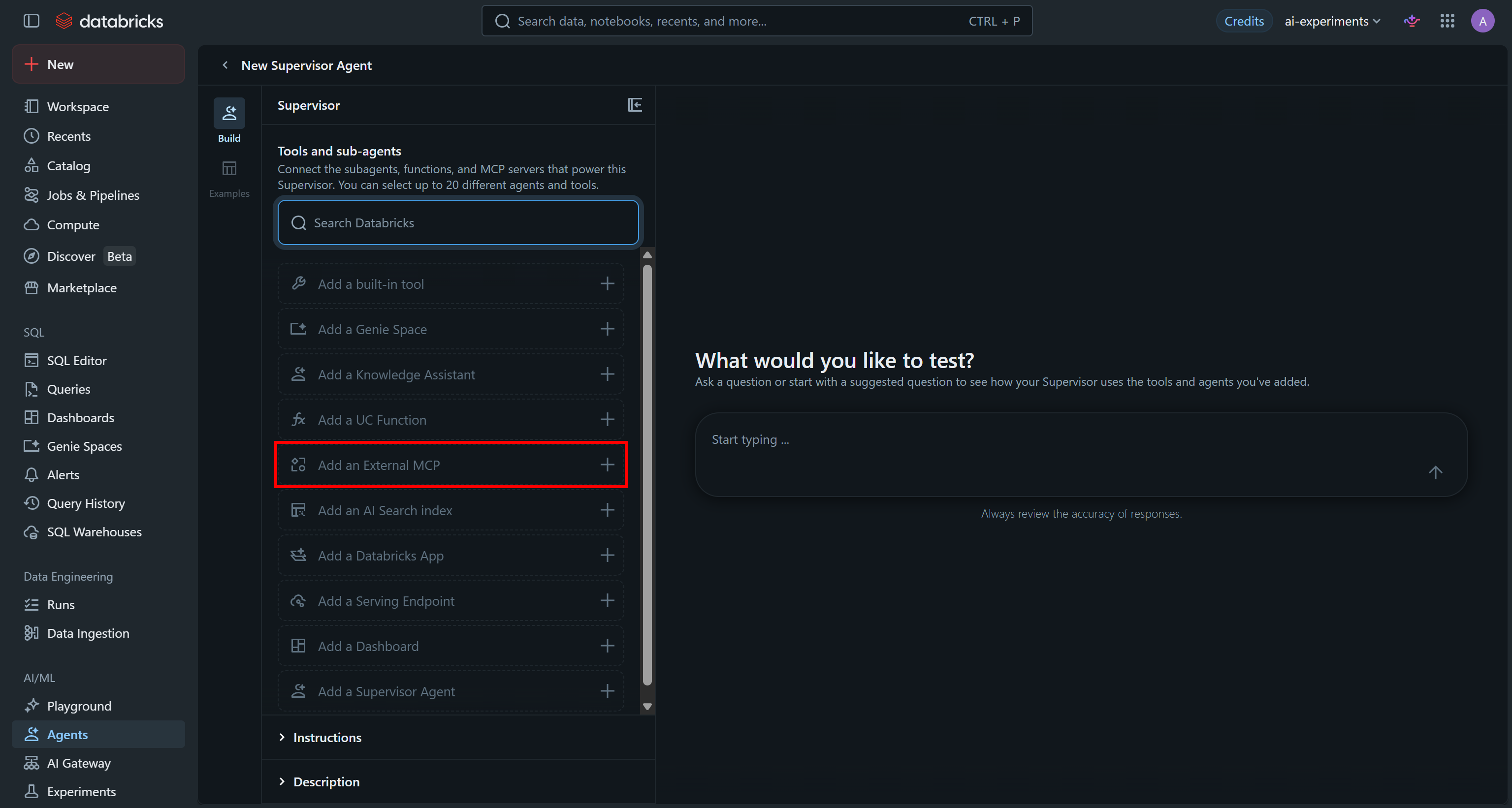The width and height of the screenshot is (1512, 808).
Task: Collapse the Supervisor panel icon
Action: click(635, 105)
